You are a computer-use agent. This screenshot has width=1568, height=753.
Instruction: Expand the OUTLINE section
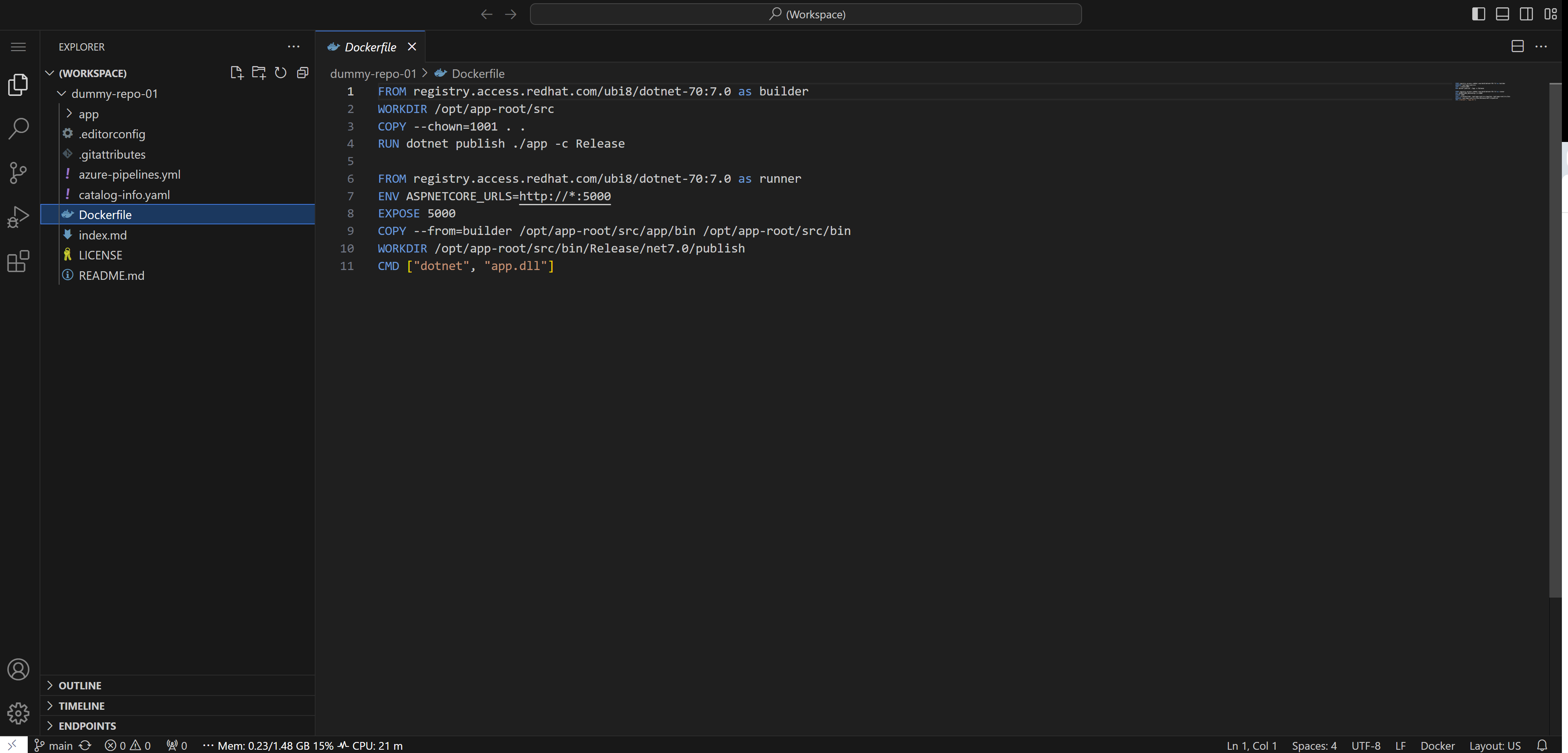(x=80, y=685)
